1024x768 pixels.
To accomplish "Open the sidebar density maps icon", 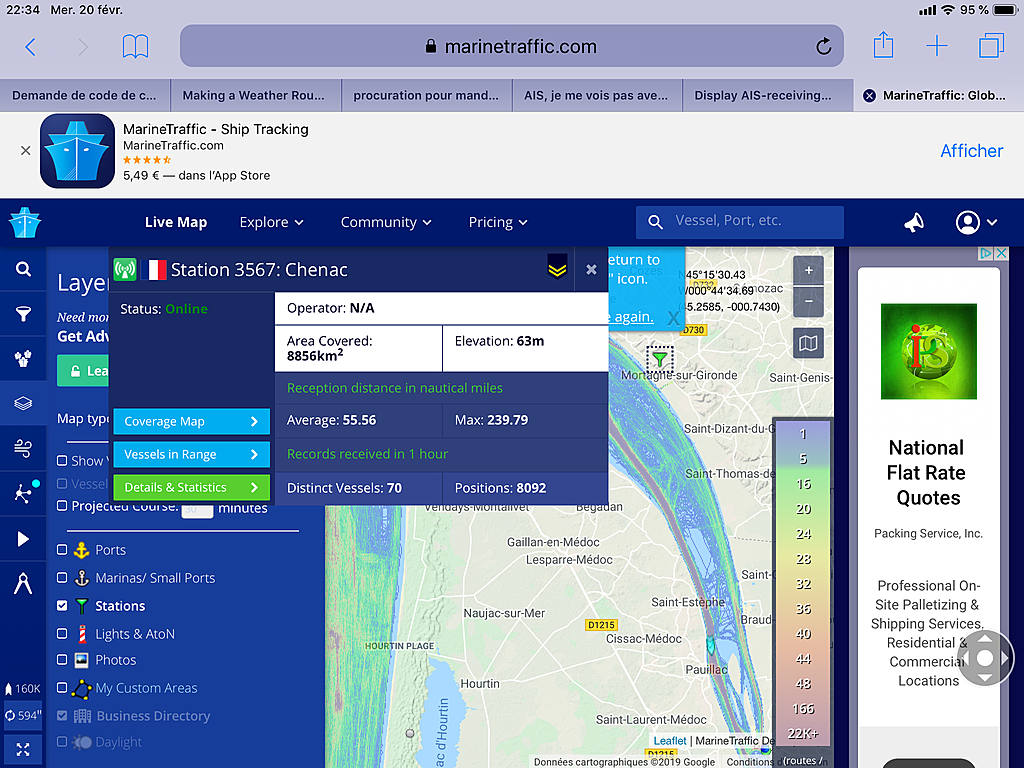I will click(x=23, y=493).
